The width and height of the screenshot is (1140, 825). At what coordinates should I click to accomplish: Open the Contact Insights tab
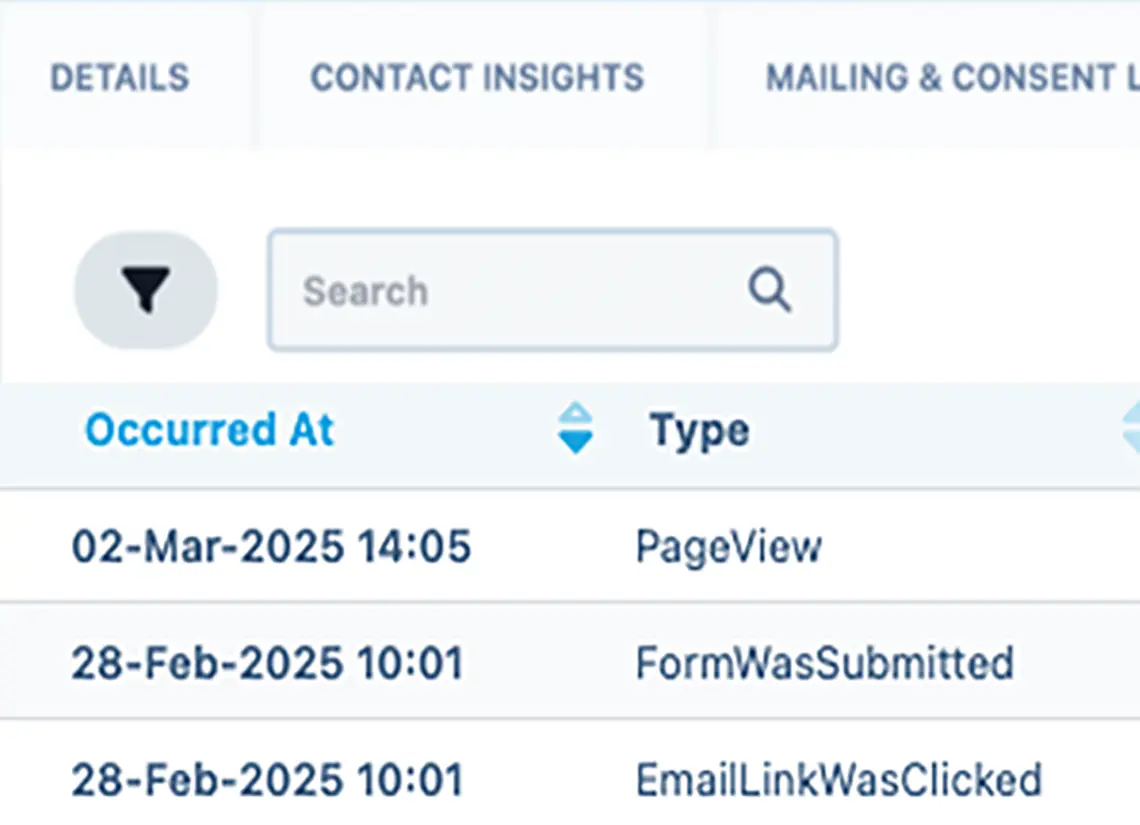pyautogui.click(x=477, y=78)
